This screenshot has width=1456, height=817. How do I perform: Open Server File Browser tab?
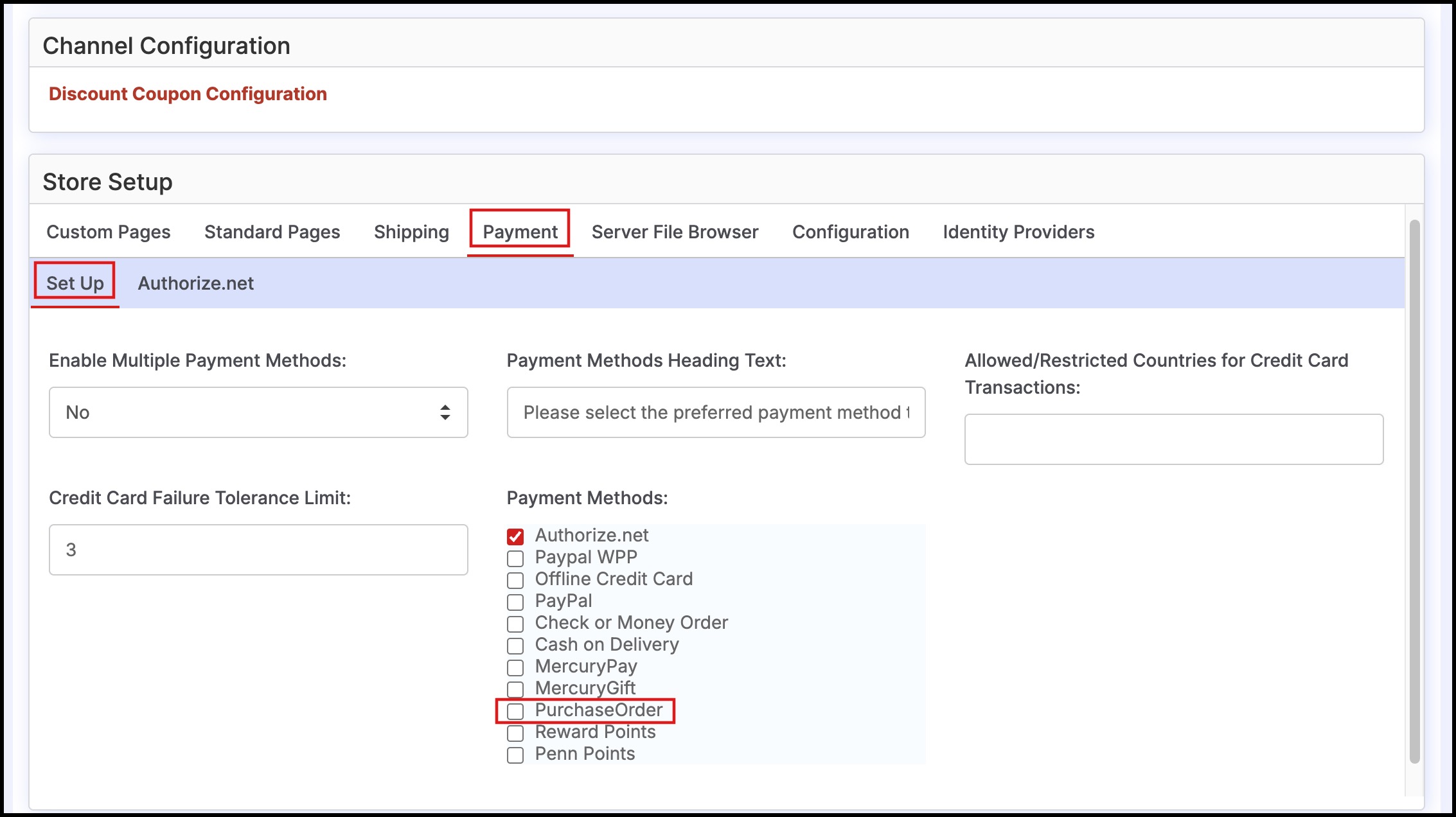point(675,232)
